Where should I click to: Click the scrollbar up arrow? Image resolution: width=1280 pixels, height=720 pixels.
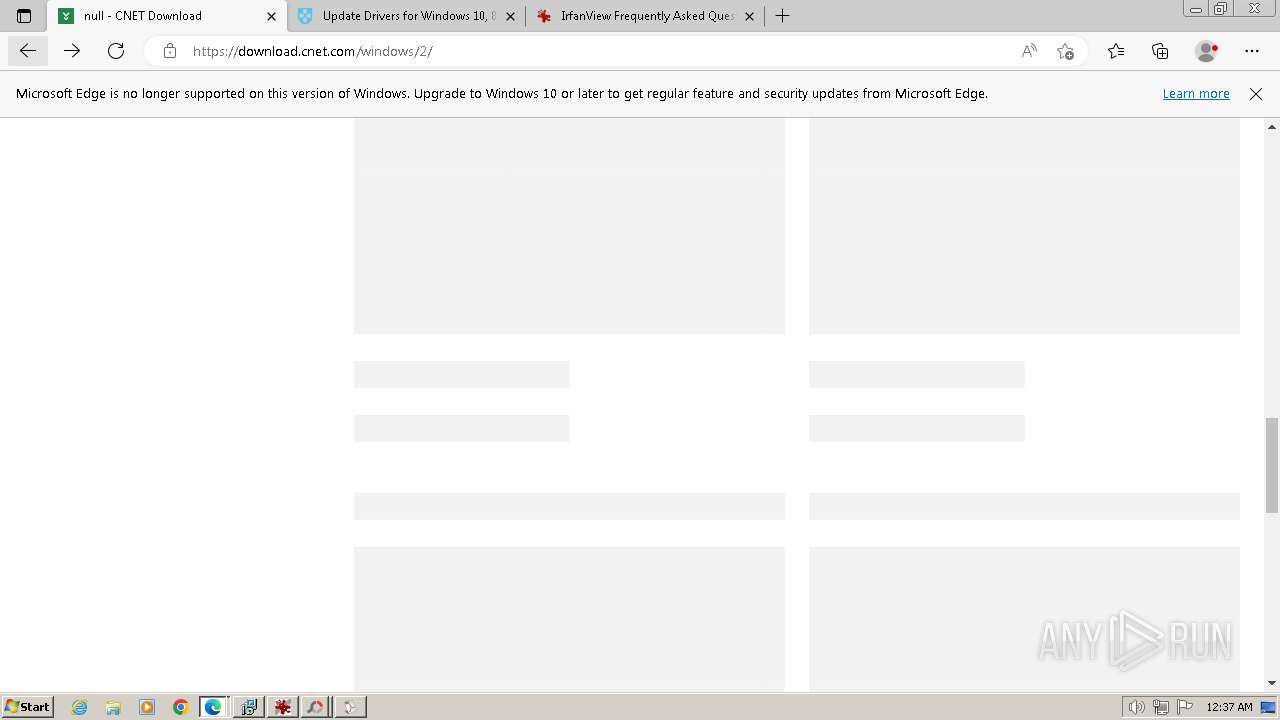click(1272, 127)
